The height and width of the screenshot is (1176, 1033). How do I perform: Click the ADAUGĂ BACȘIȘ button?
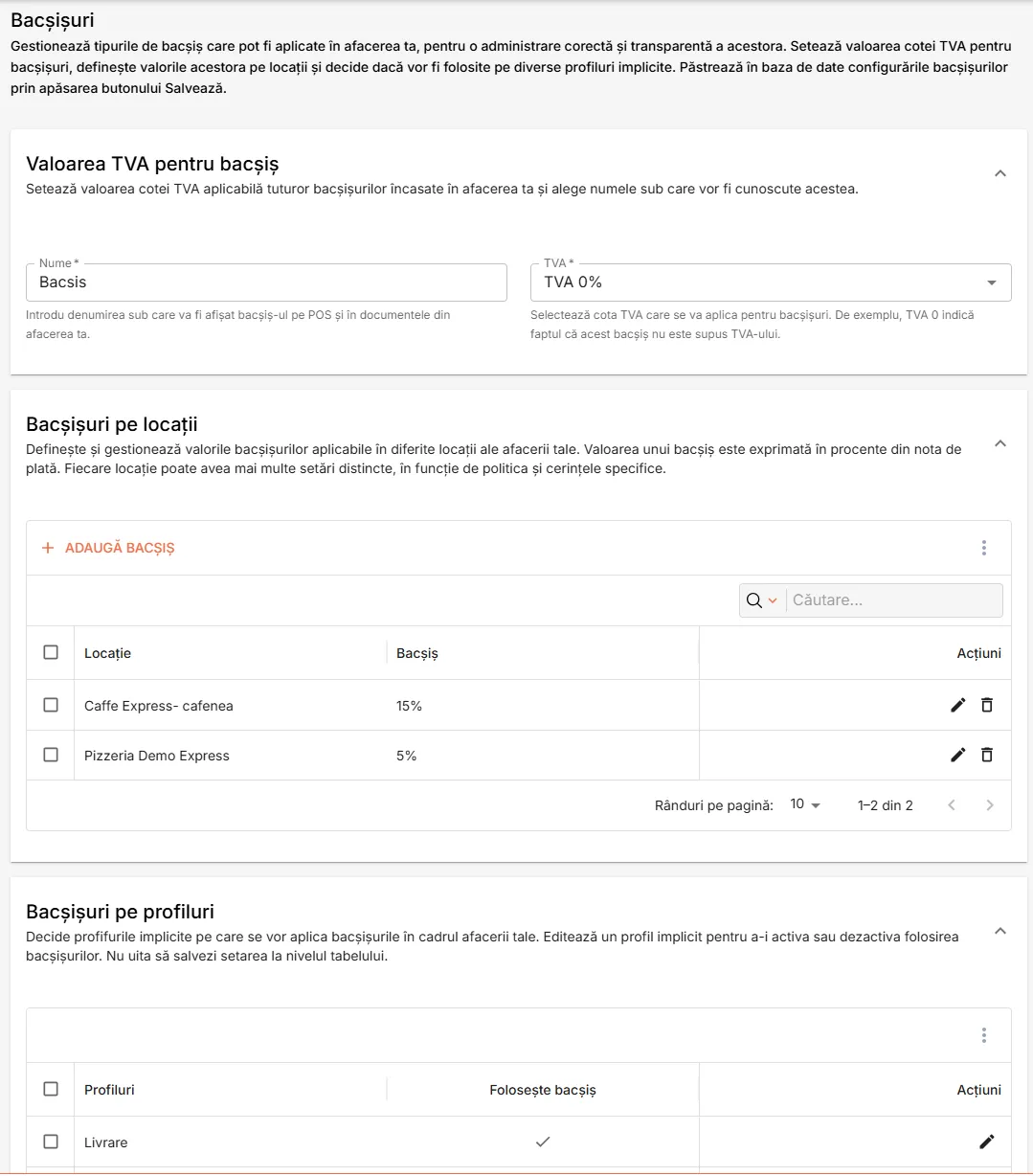pos(108,548)
